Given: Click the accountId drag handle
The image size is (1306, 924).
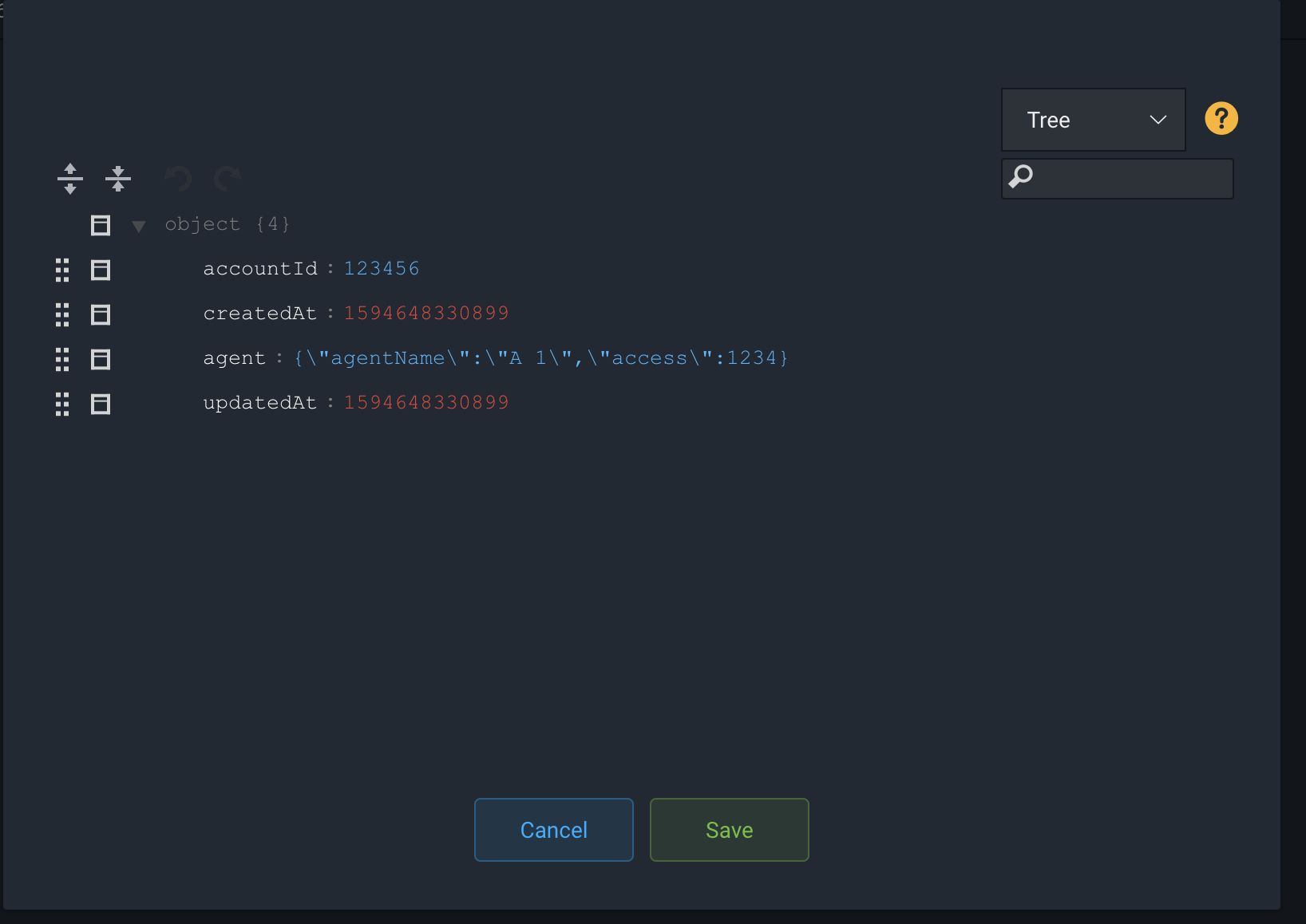Looking at the screenshot, I should 62,270.
